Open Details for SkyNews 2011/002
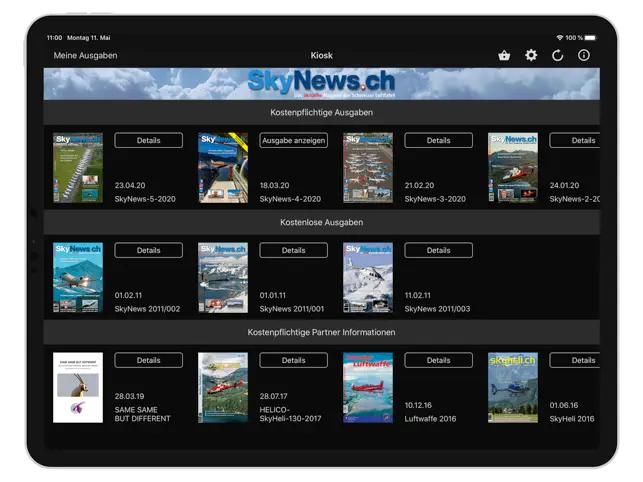 pos(148,250)
